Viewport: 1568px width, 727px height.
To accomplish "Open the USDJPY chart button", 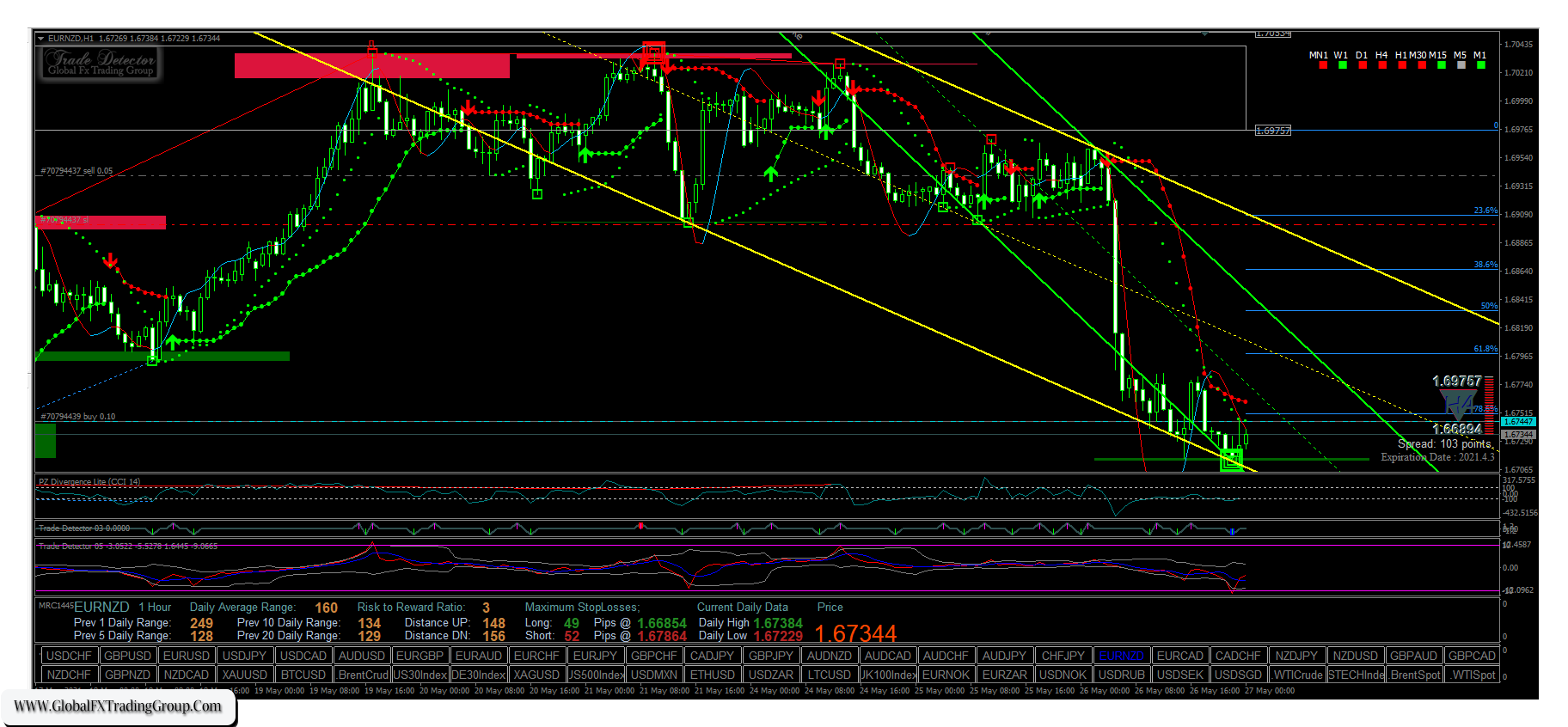I will coord(244,656).
